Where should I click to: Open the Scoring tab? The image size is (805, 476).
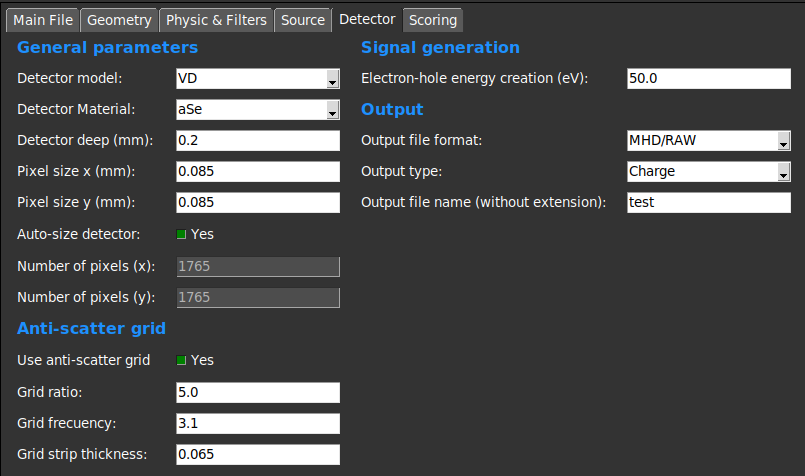(x=432, y=20)
